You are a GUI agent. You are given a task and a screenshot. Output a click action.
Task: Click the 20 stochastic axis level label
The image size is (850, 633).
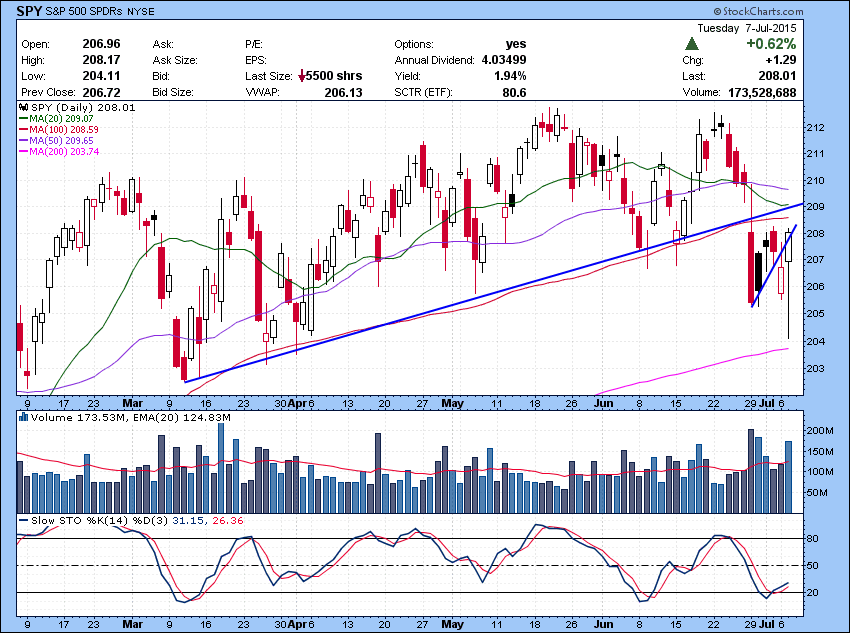tap(813, 592)
